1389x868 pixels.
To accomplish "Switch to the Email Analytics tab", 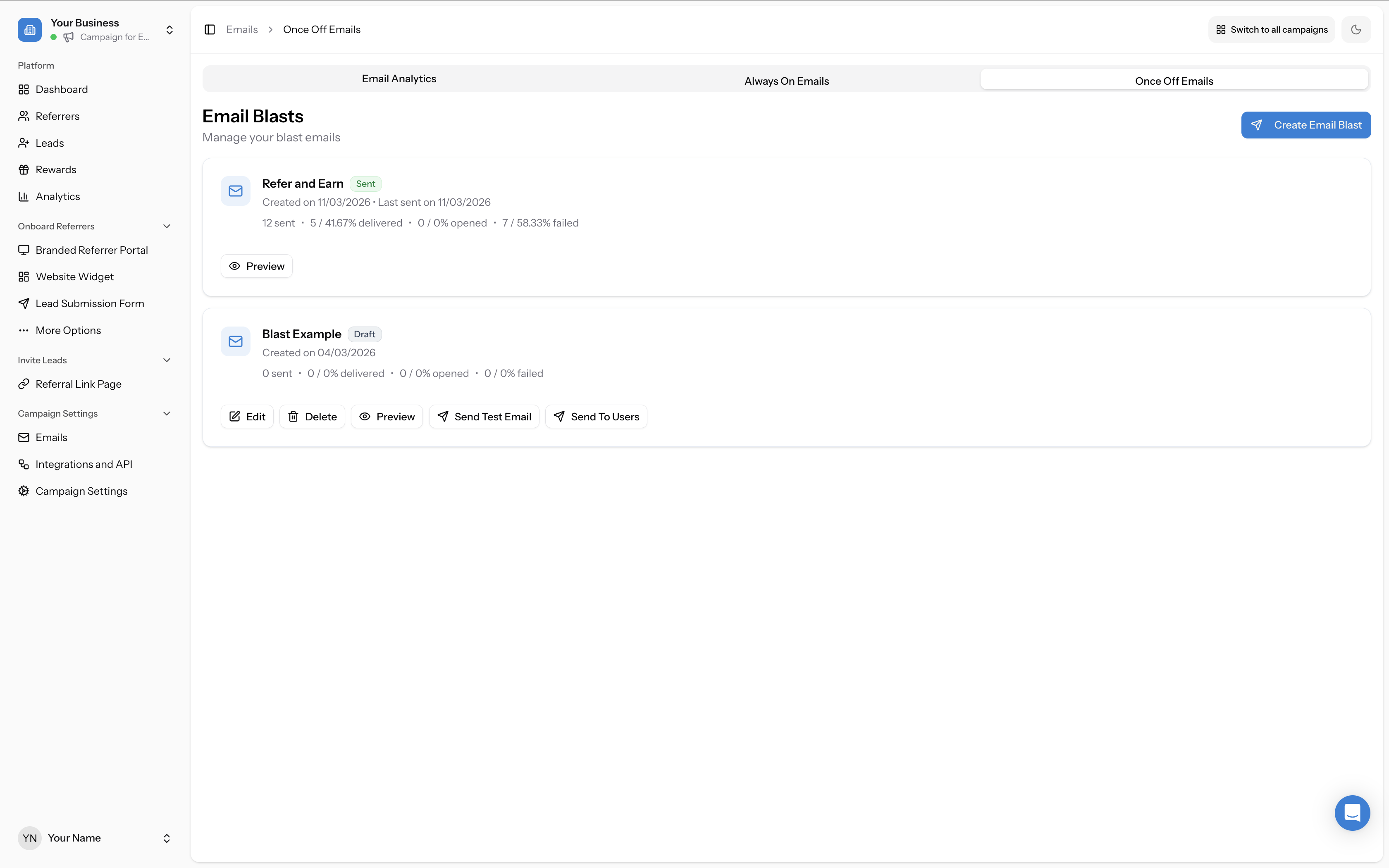I will [399, 78].
